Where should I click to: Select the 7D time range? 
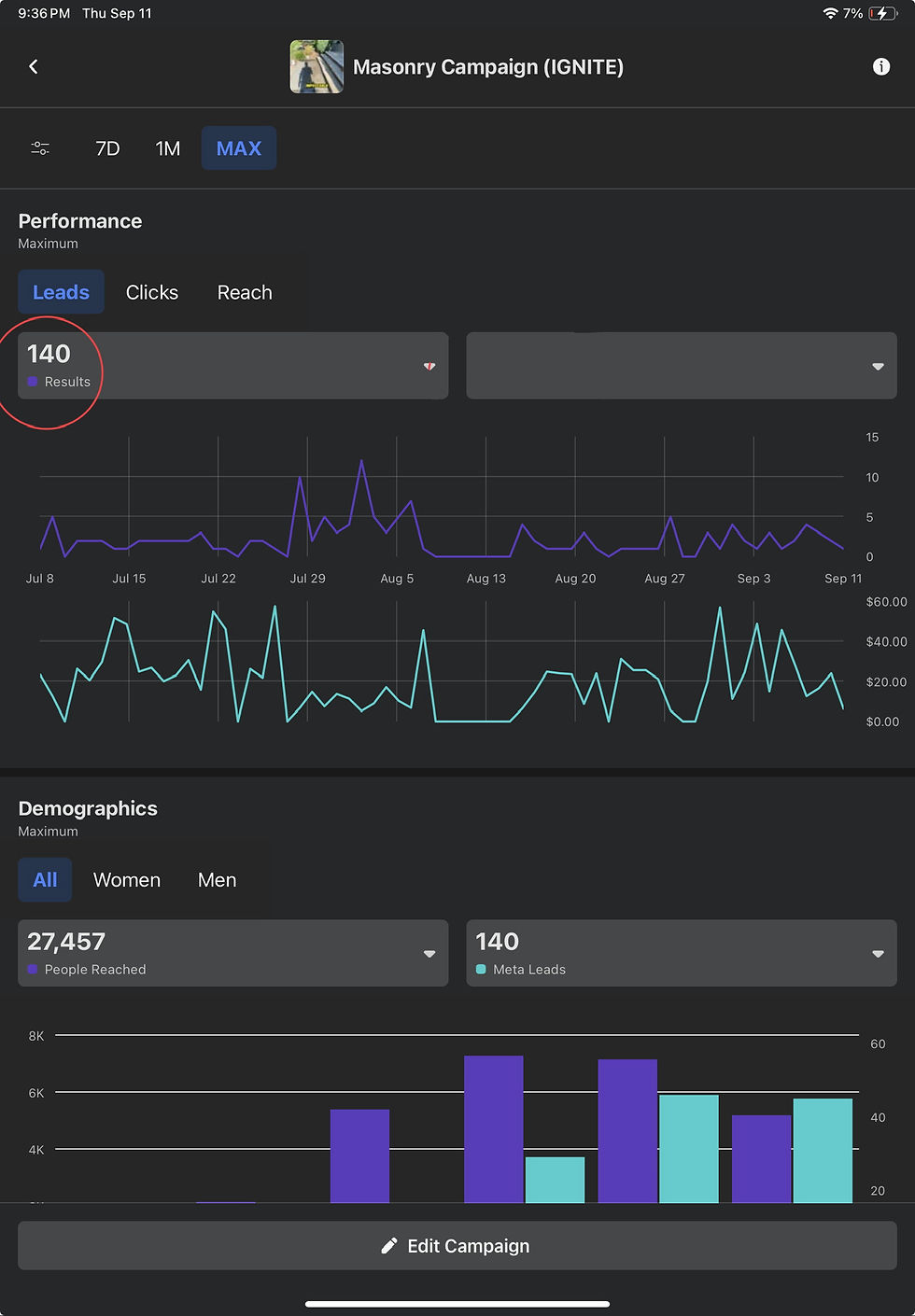pyautogui.click(x=107, y=148)
